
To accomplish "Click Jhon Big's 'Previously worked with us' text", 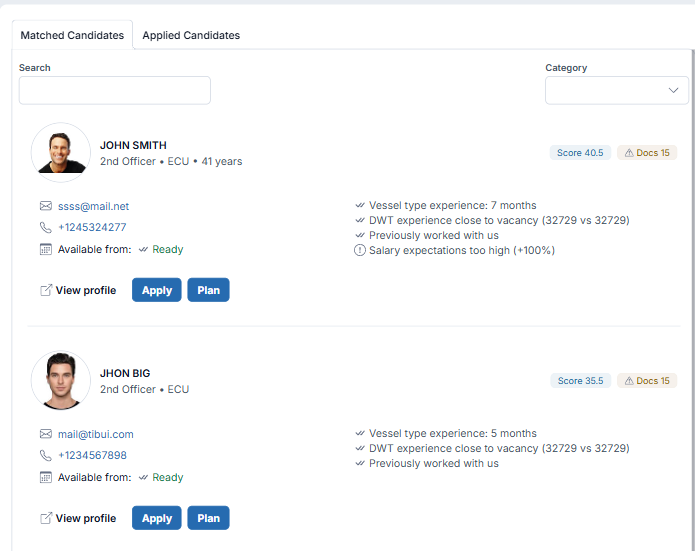I will [434, 463].
